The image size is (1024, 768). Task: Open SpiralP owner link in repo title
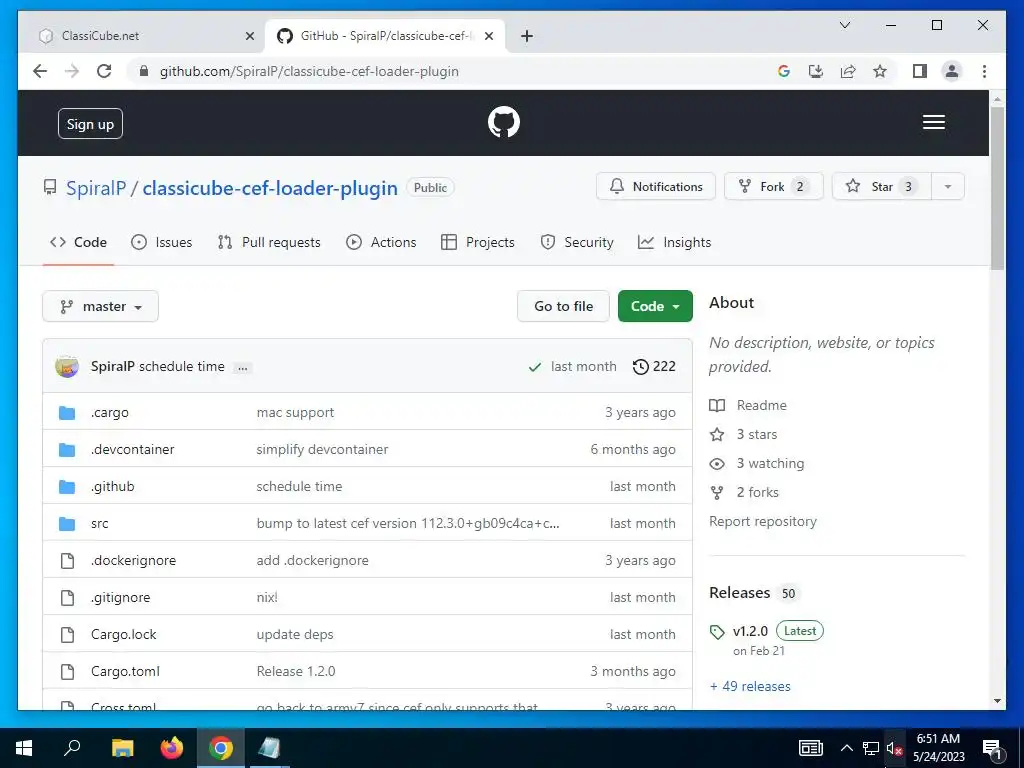(96, 188)
